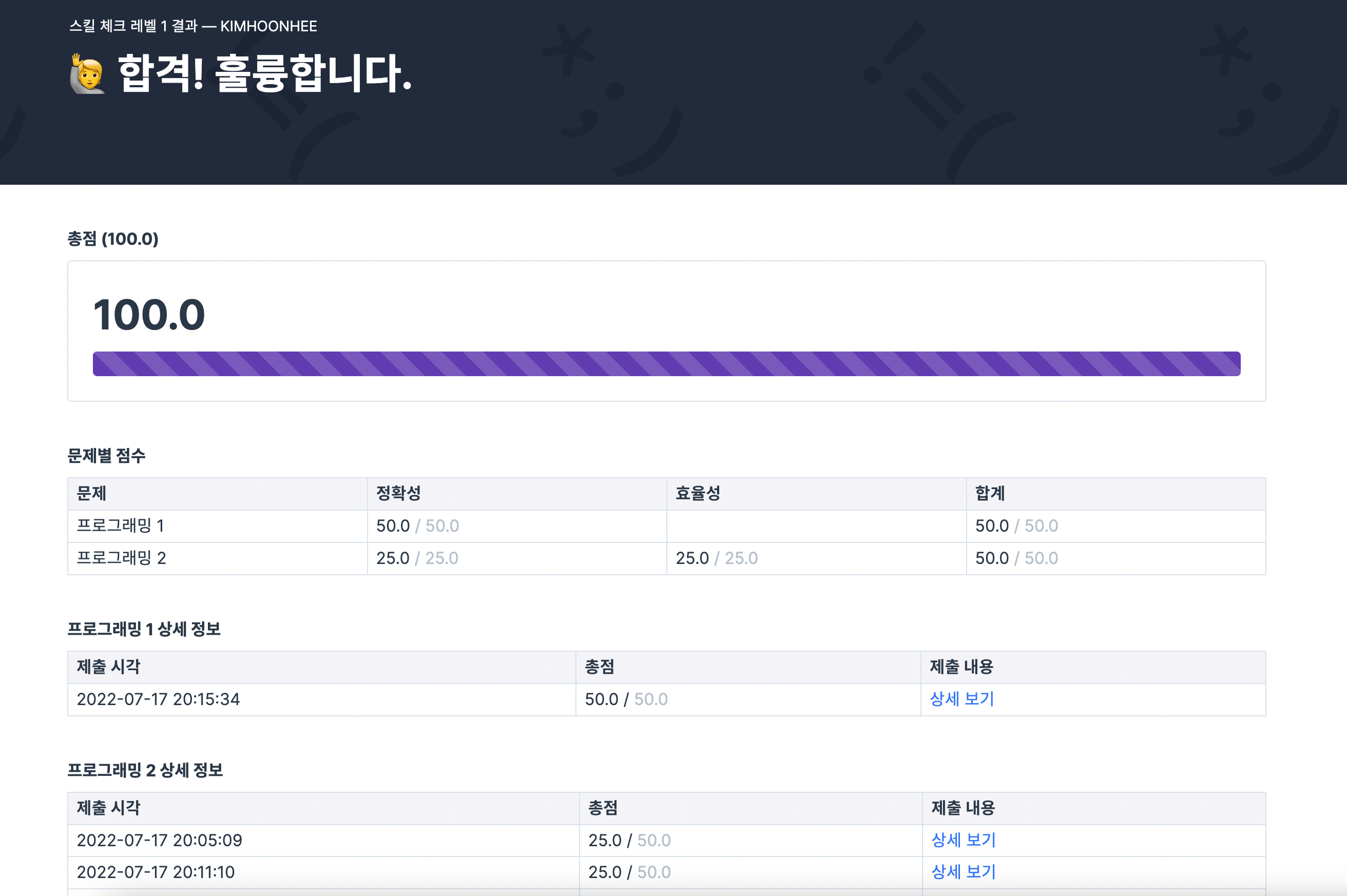Click the large 100.0 score value
The width and height of the screenshot is (1347, 896).
click(x=149, y=315)
